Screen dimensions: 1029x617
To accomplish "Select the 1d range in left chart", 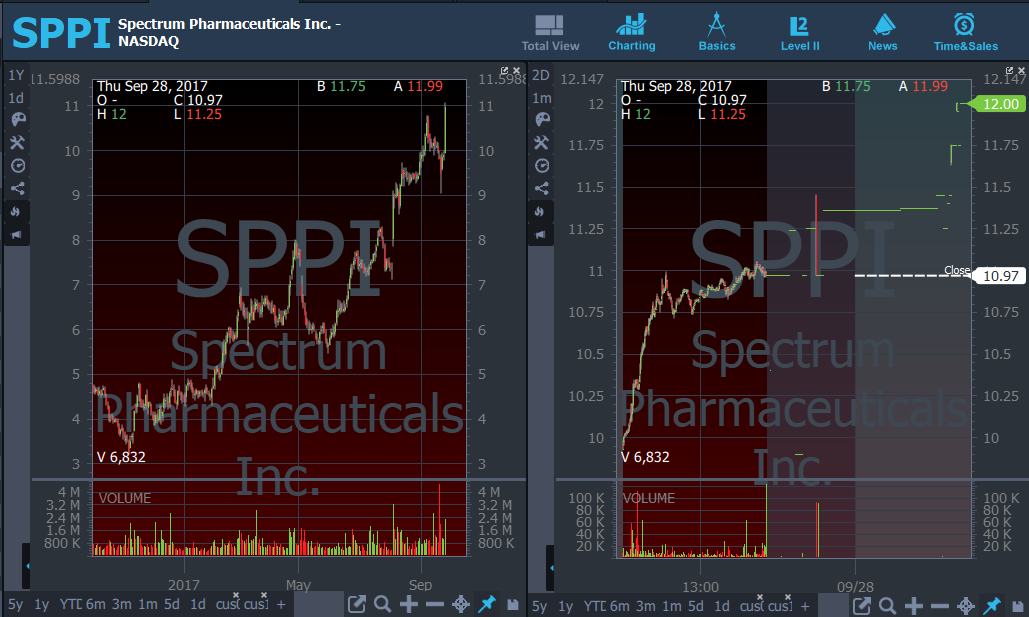I will (198, 605).
